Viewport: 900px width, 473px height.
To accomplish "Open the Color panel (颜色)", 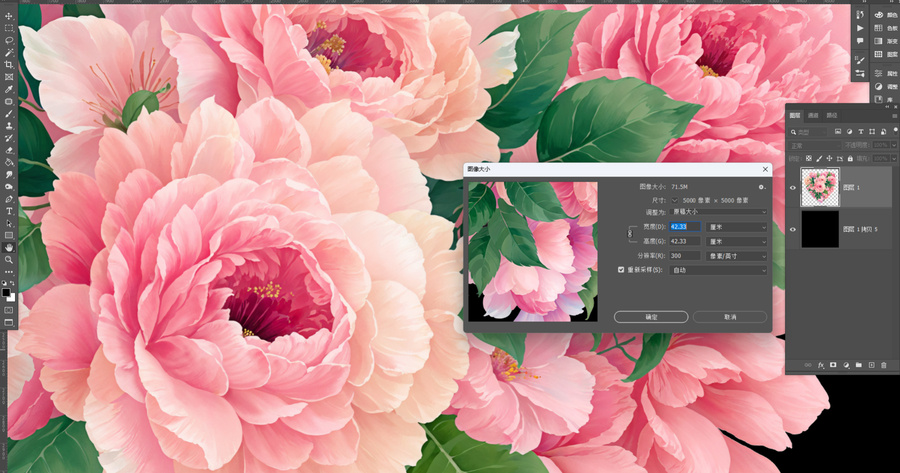I will pyautogui.click(x=885, y=15).
